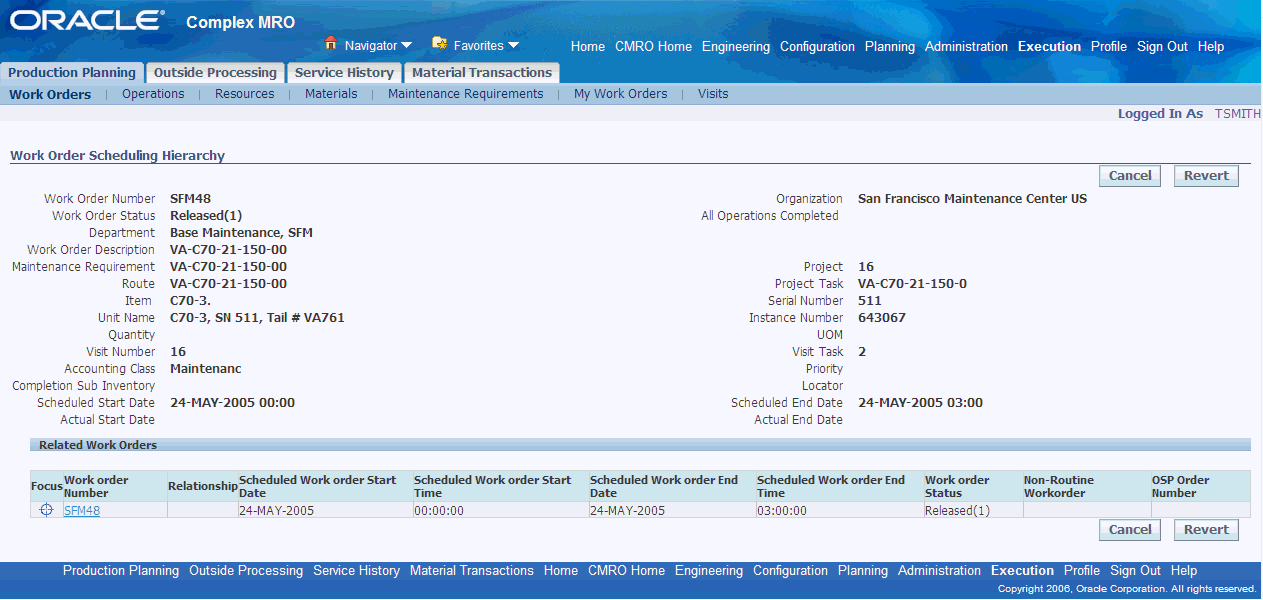Open the My Work Orders subtab
1263x600 pixels.
pyautogui.click(x=620, y=94)
